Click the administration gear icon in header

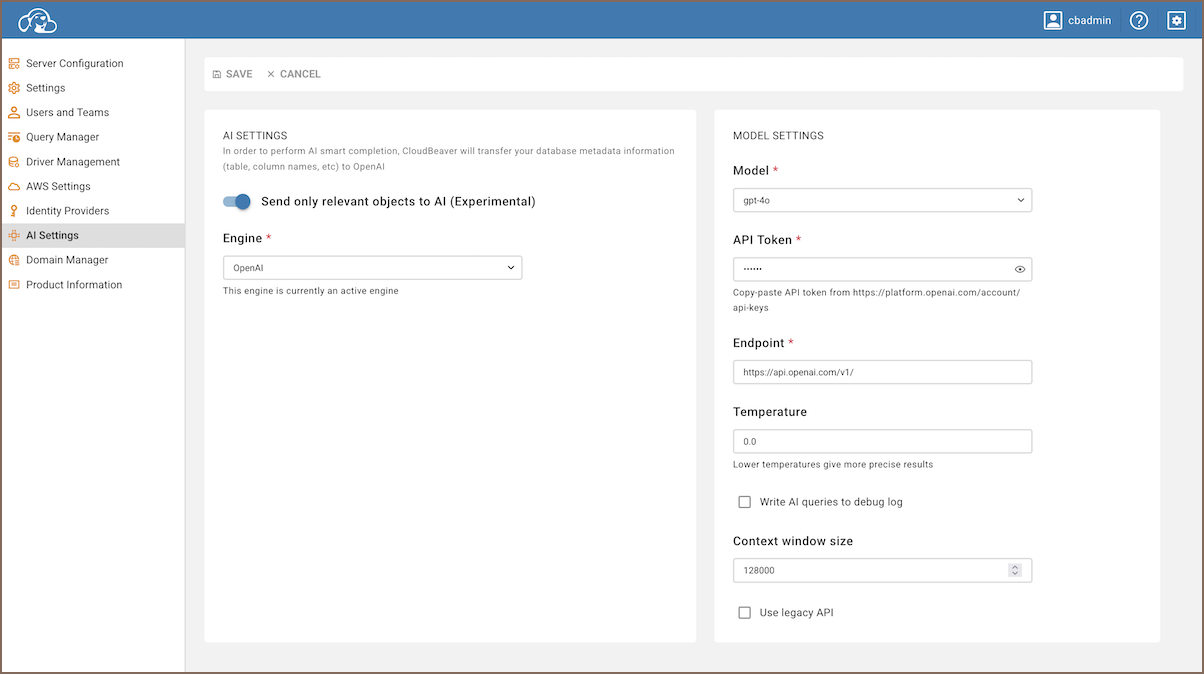[1176, 20]
